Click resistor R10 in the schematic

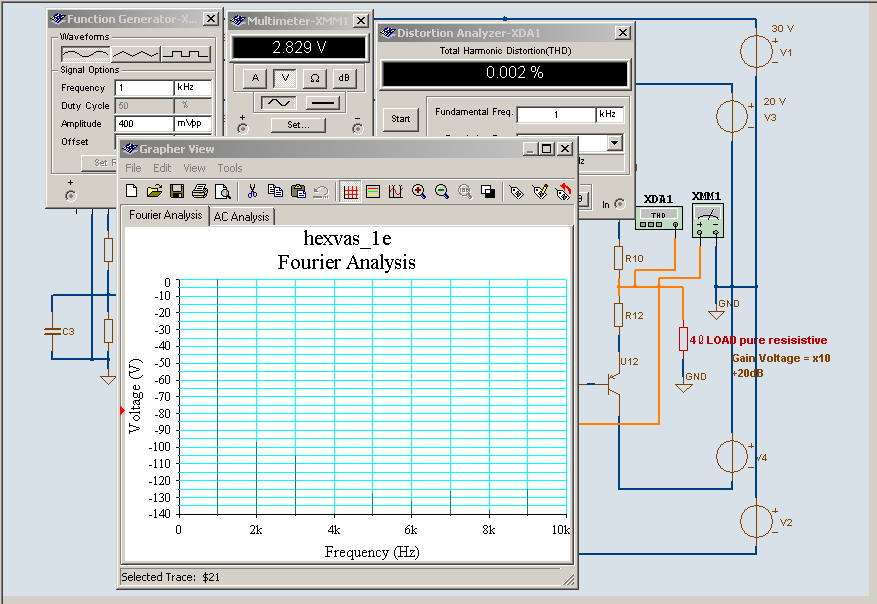click(619, 258)
